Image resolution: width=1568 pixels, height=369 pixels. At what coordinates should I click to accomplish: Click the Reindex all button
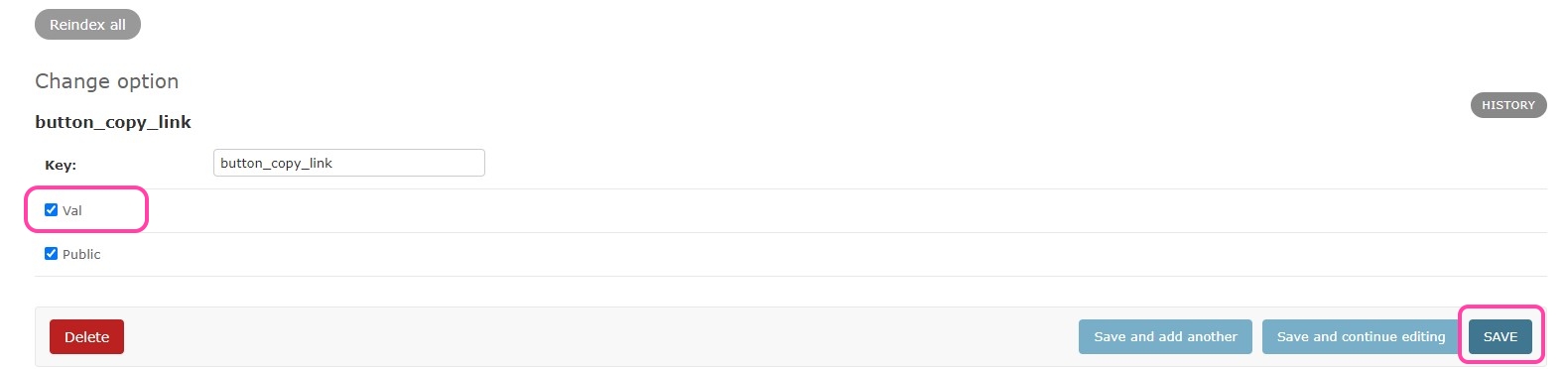[87, 25]
